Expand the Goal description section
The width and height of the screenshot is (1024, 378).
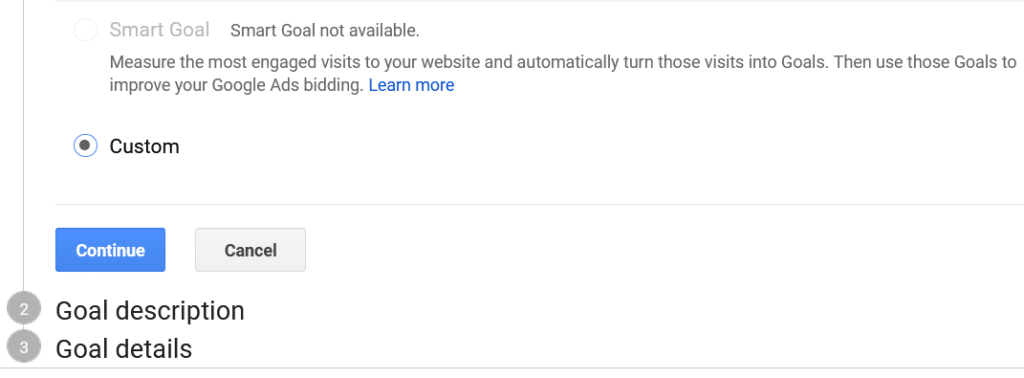point(150,311)
